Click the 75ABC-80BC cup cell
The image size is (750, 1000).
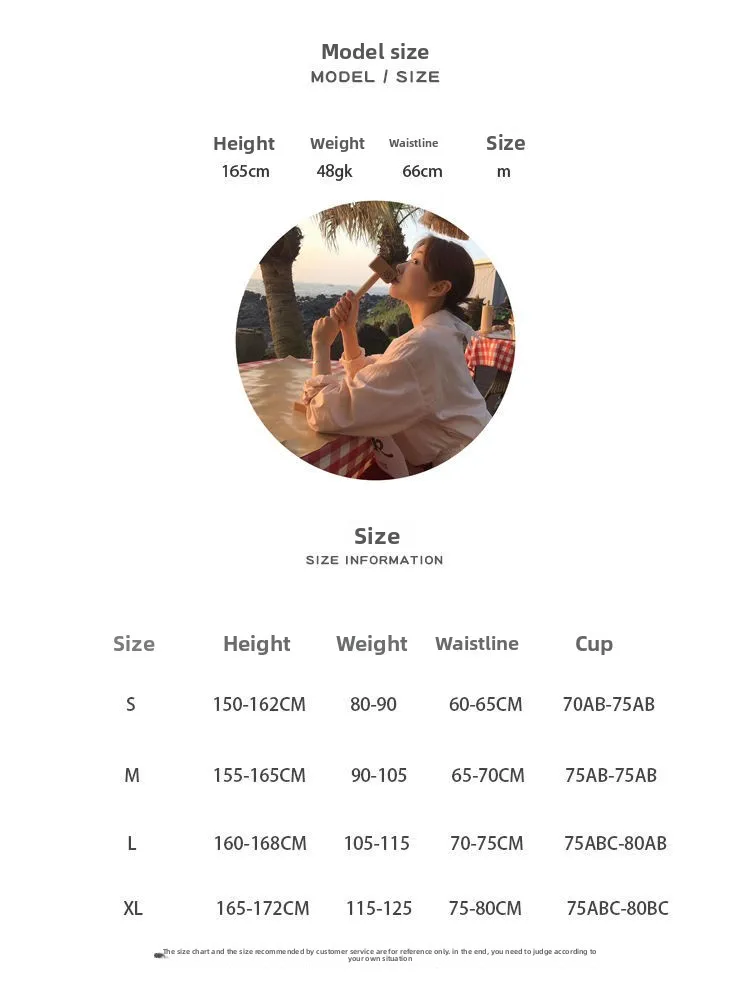(x=617, y=908)
